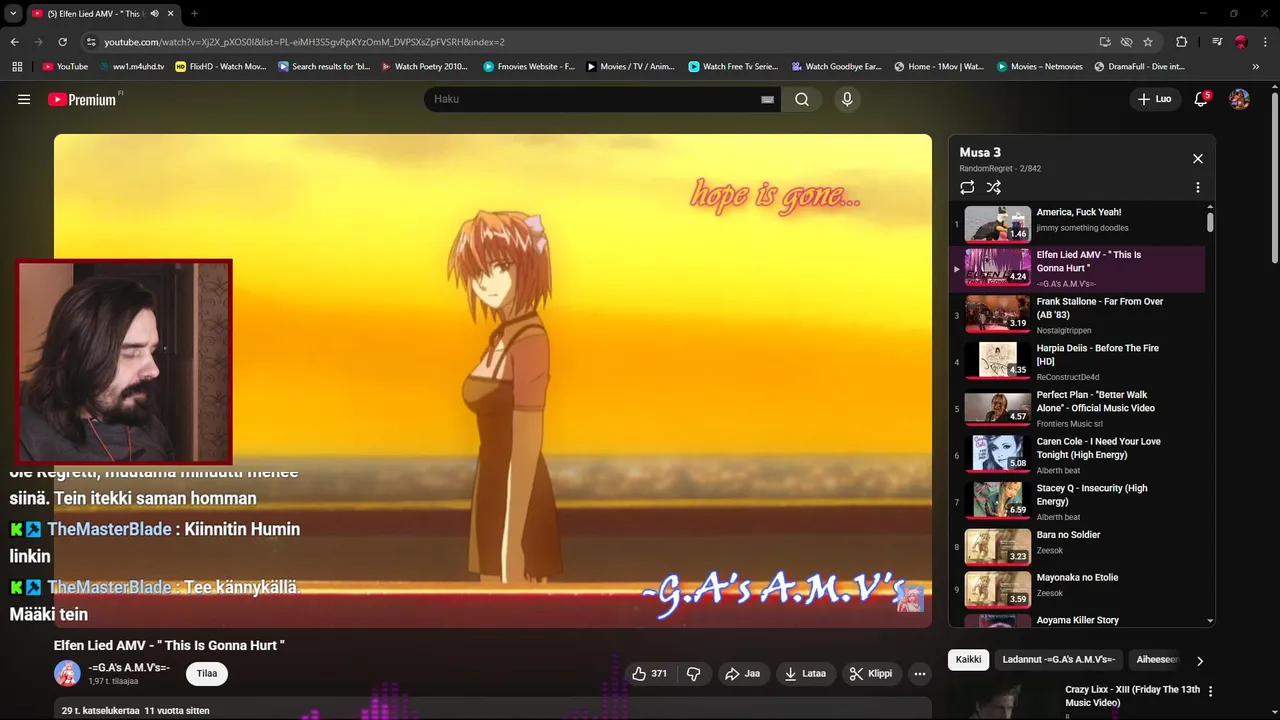Play Harpia Deiis - Before The Fire
Viewport: 1280px width, 720px height.
[1077, 362]
